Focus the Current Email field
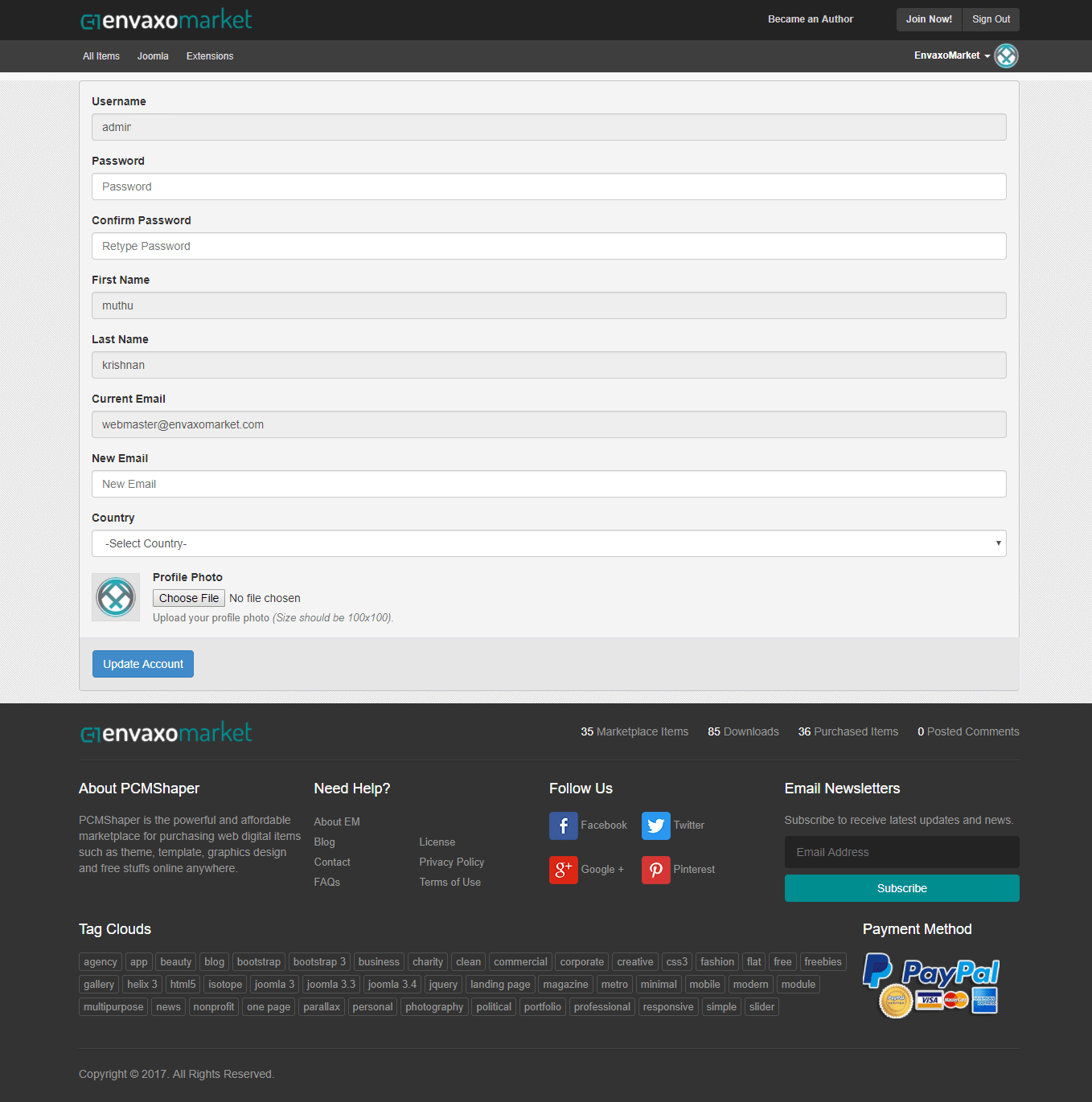 click(549, 424)
